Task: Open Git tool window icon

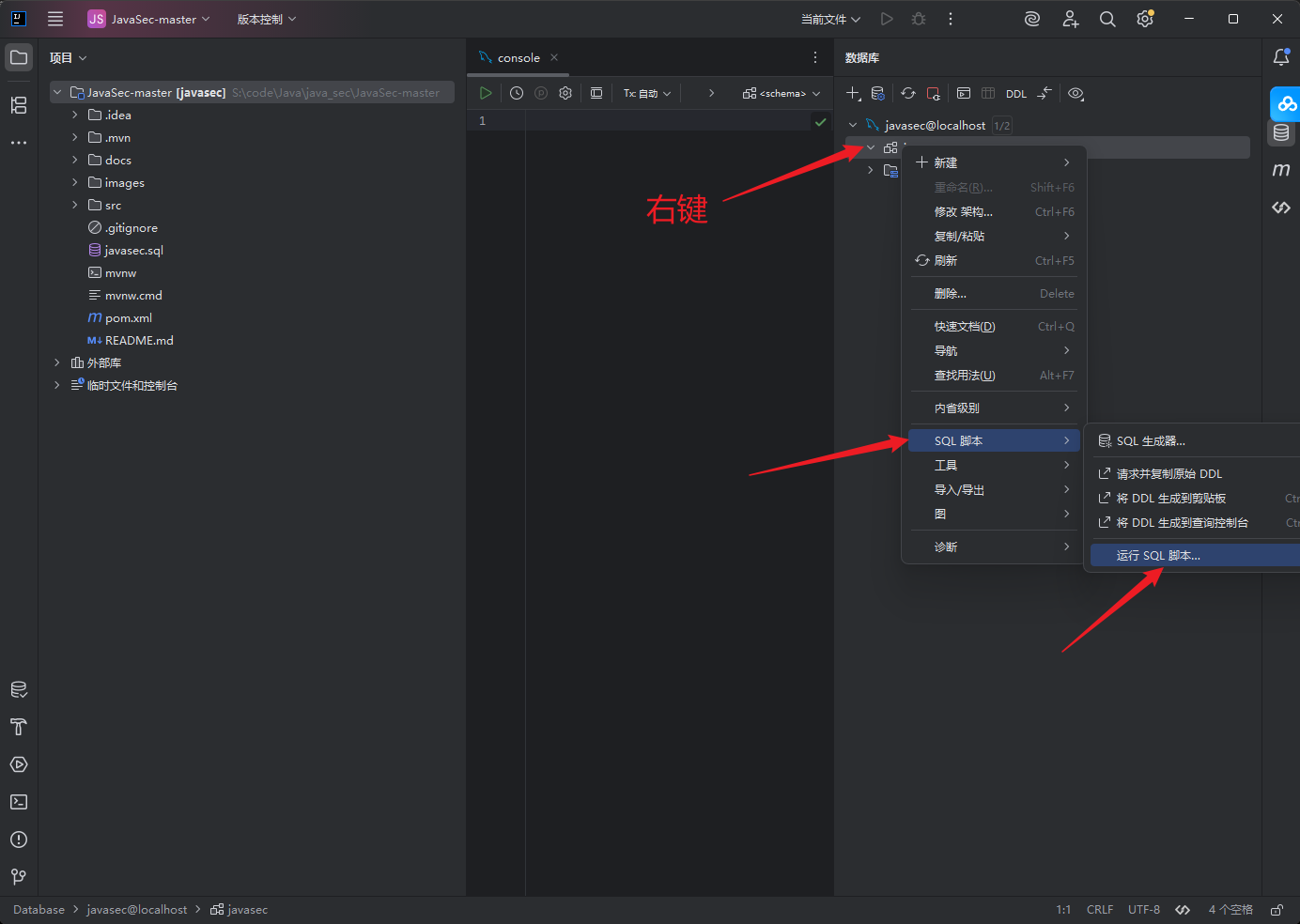Action: click(x=19, y=877)
